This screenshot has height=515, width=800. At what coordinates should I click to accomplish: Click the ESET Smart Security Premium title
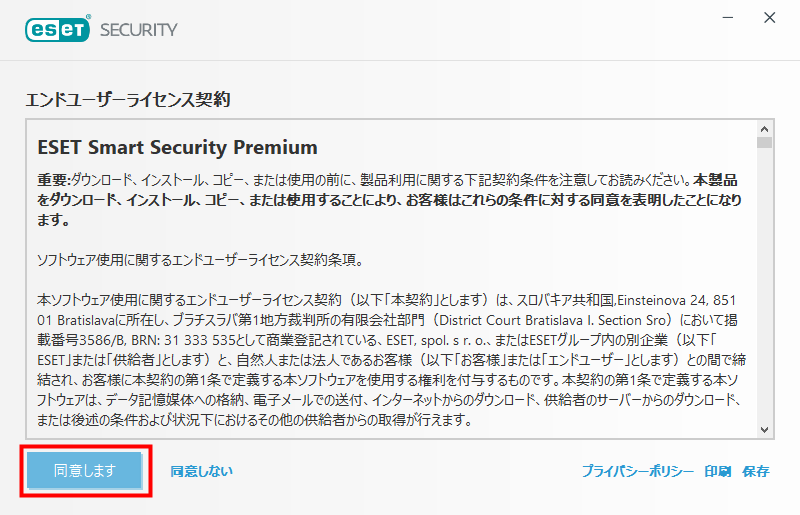[178, 148]
